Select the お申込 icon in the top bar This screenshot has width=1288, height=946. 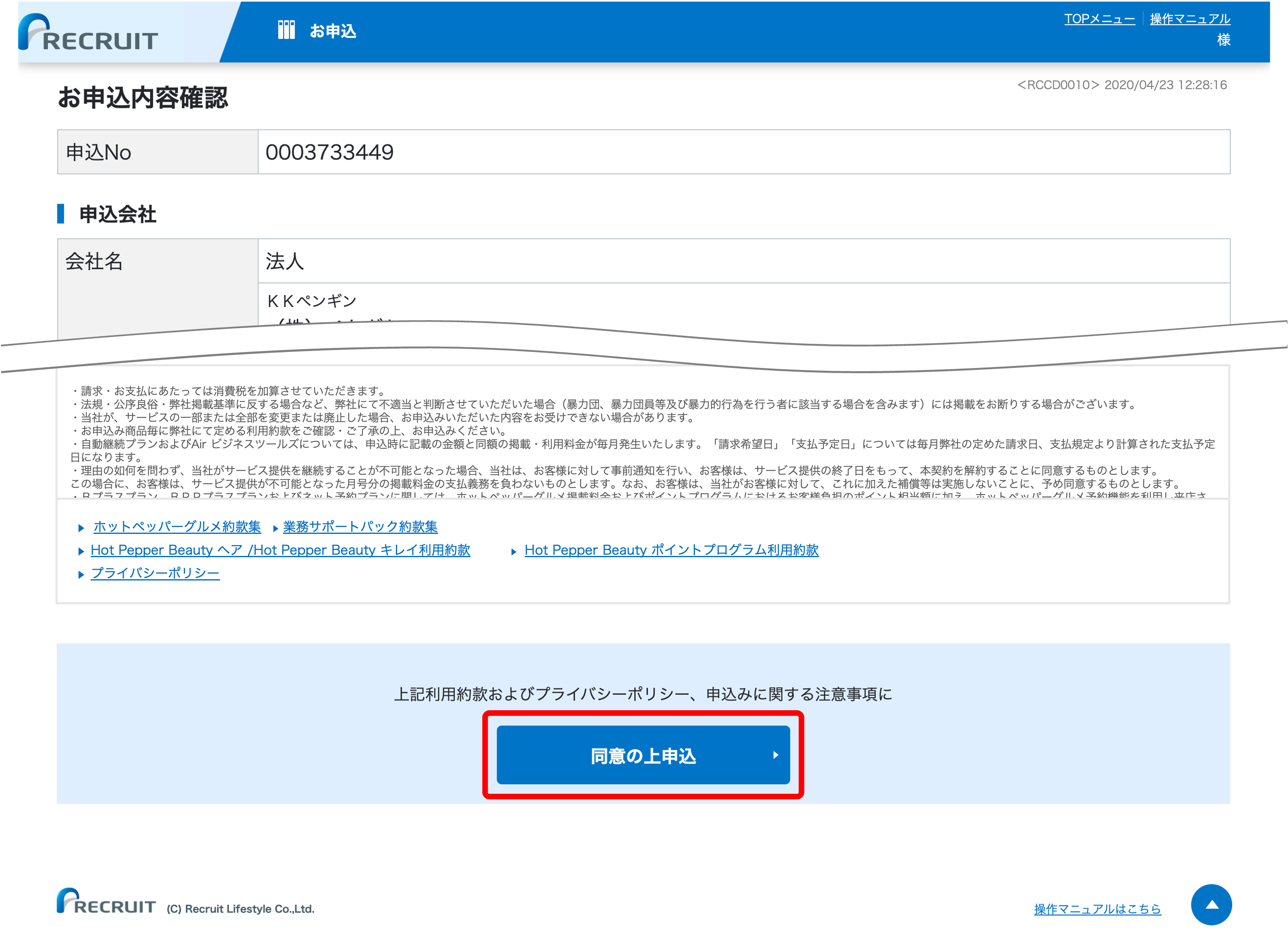click(x=286, y=30)
